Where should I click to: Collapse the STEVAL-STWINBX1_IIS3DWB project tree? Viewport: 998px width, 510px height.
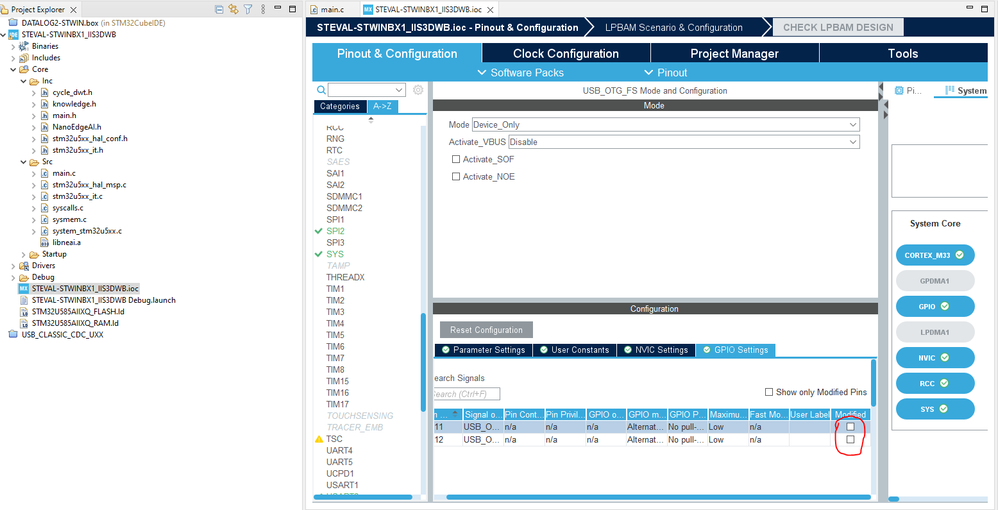pyautogui.click(x=4, y=35)
